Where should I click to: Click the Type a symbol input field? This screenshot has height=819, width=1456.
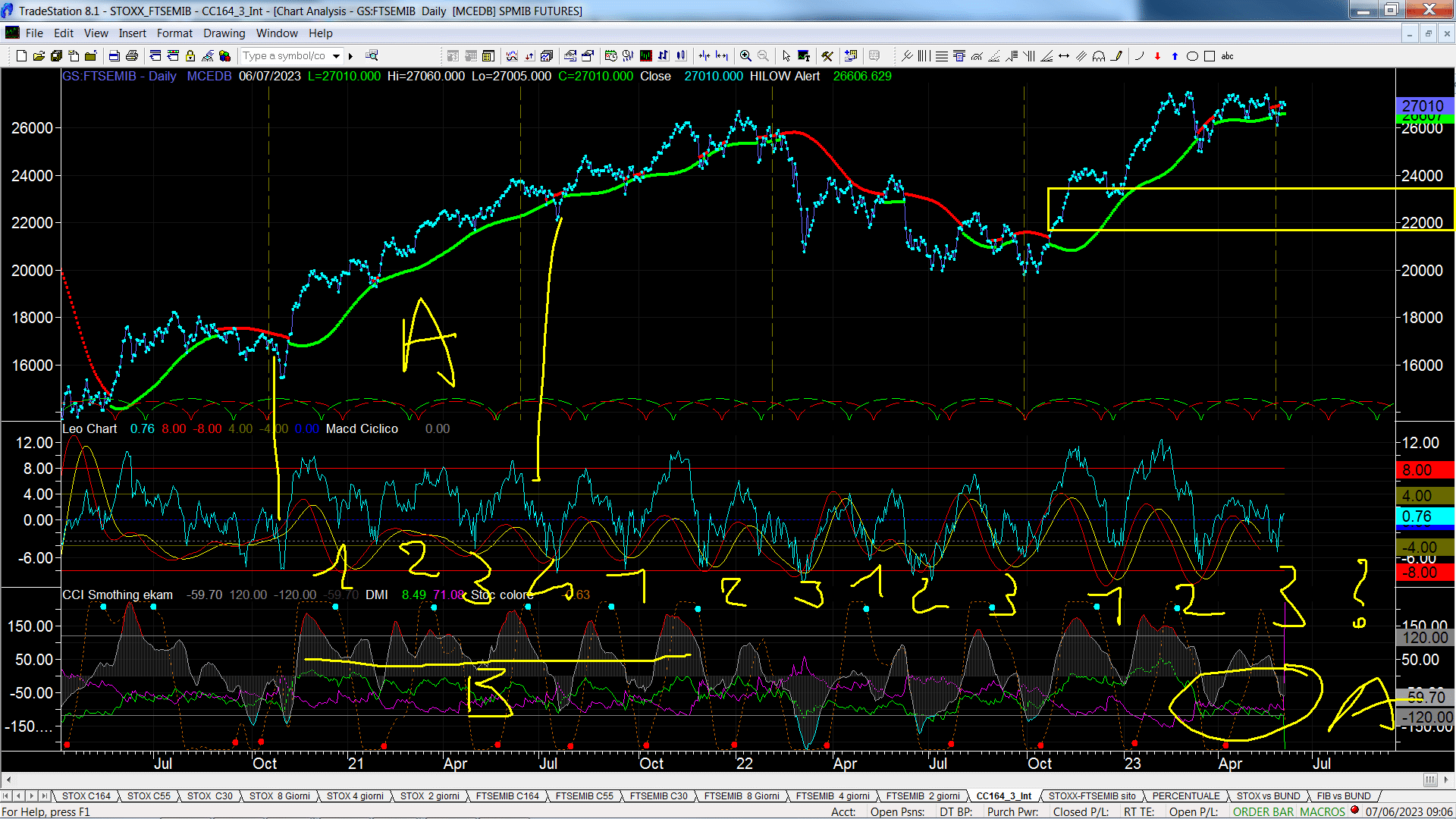[285, 56]
